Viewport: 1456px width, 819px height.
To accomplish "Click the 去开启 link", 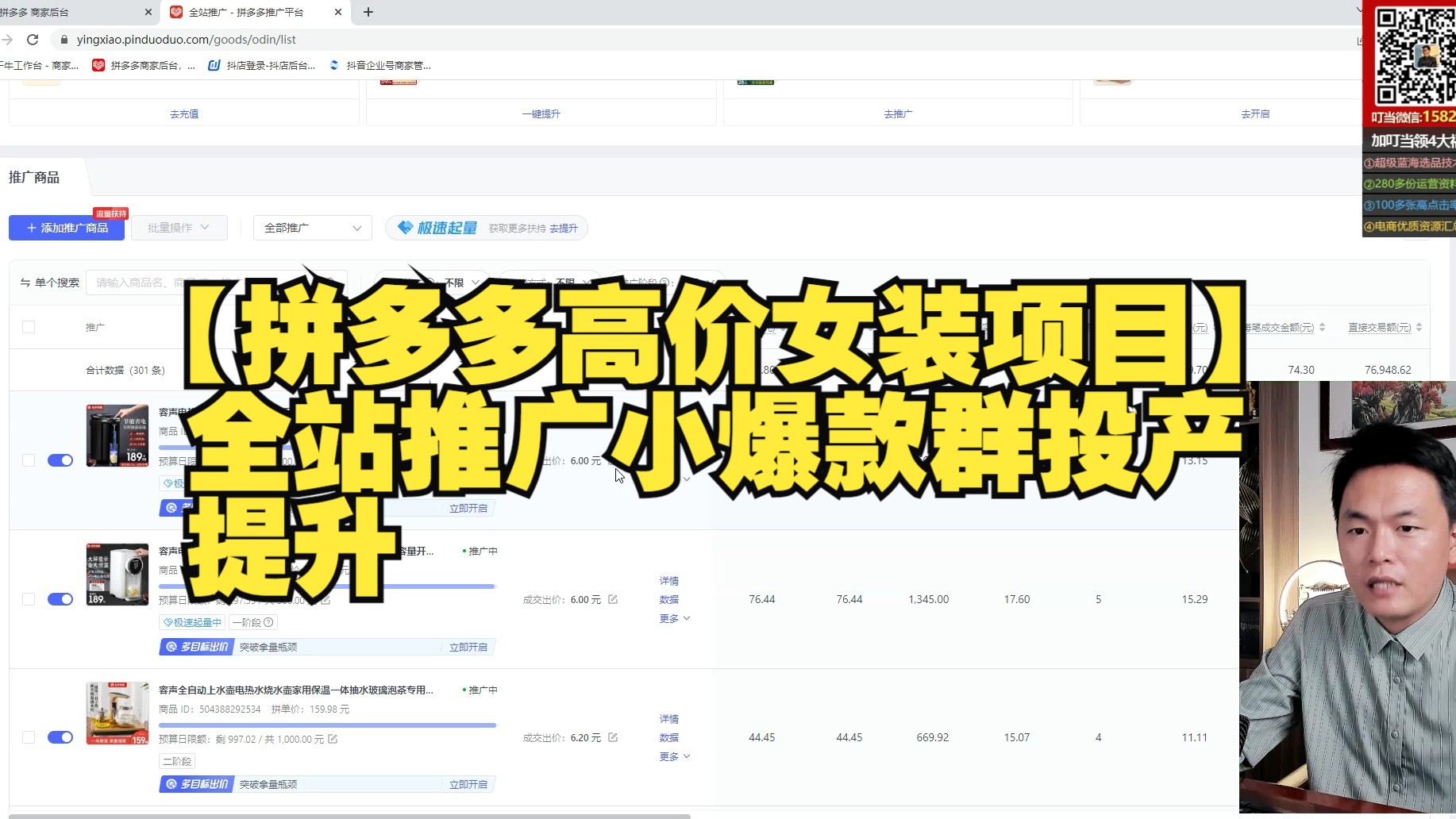I will coord(1255,113).
